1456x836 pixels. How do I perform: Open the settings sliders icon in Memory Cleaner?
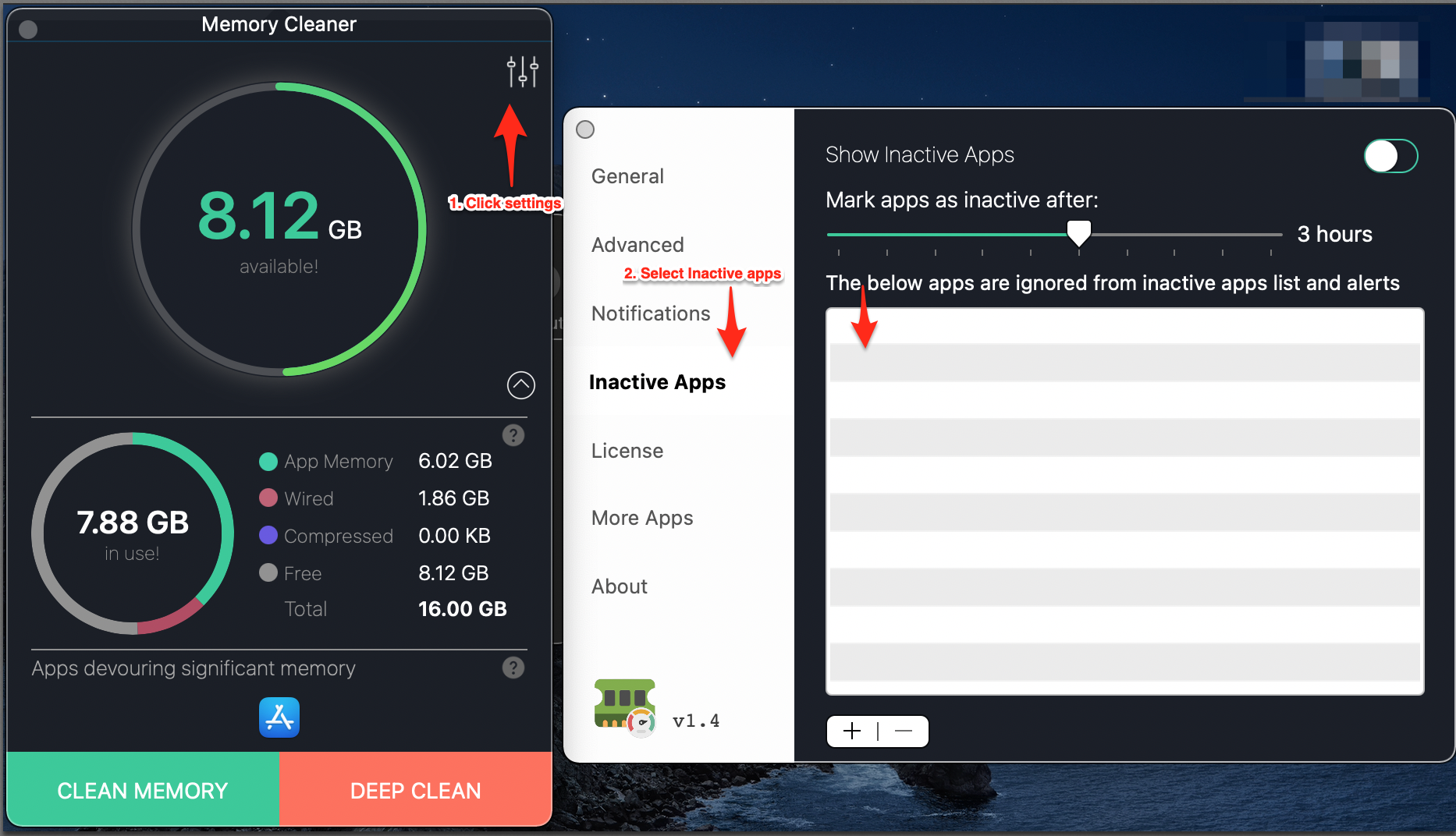522,72
